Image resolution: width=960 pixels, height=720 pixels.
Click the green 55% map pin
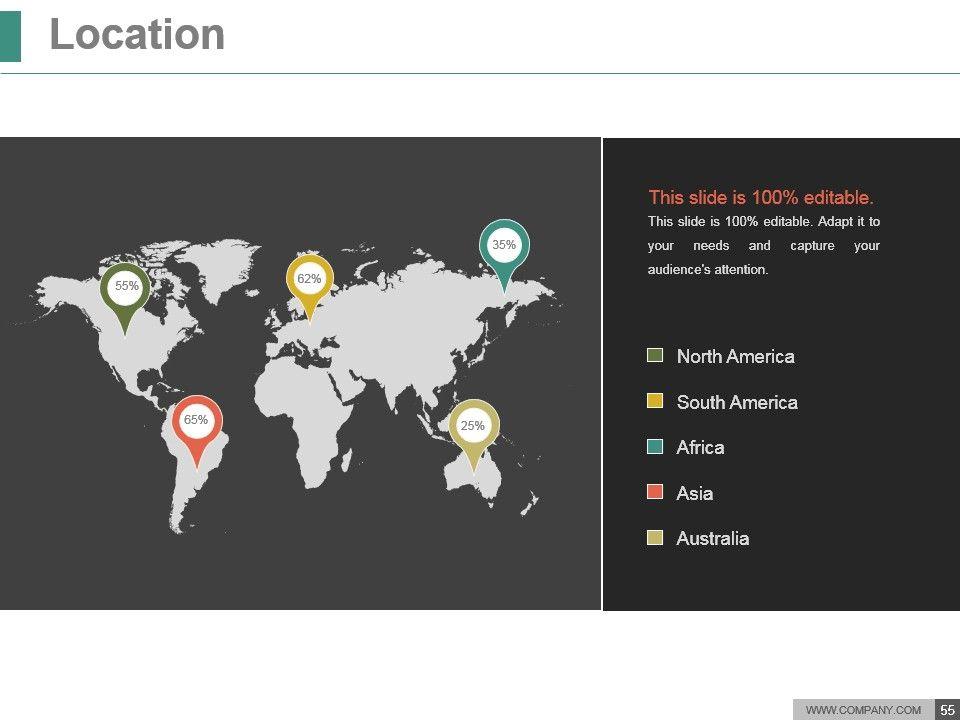(126, 289)
